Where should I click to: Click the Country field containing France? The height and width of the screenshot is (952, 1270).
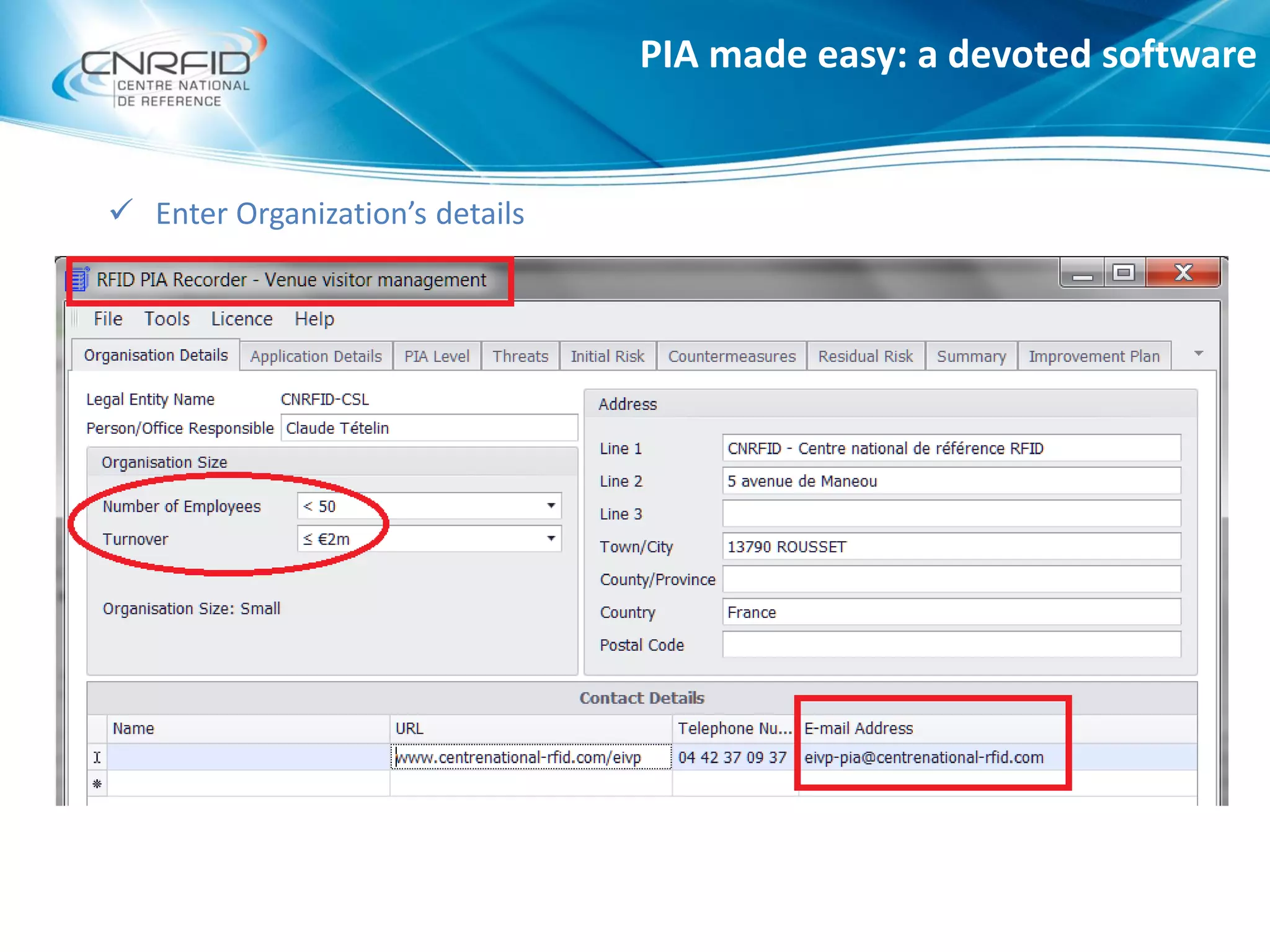click(951, 612)
